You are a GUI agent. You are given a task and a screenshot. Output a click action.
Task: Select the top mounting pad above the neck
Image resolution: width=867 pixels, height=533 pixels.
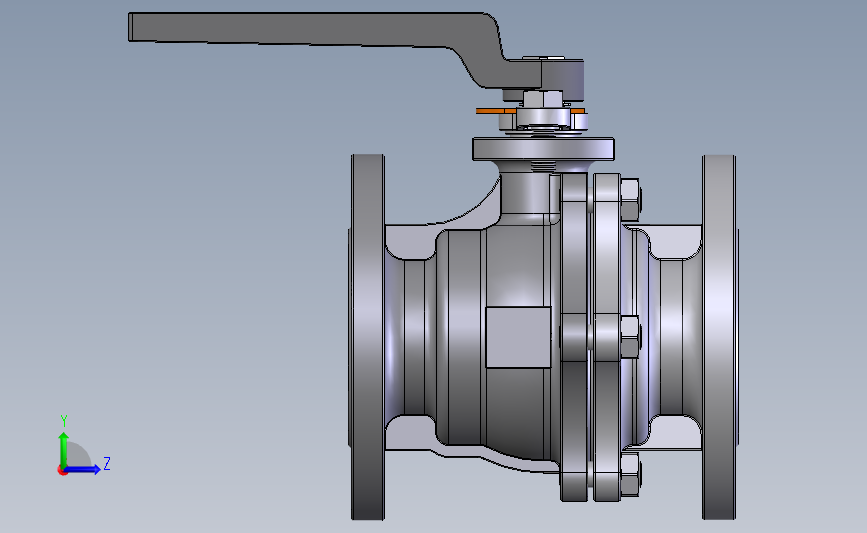544,149
